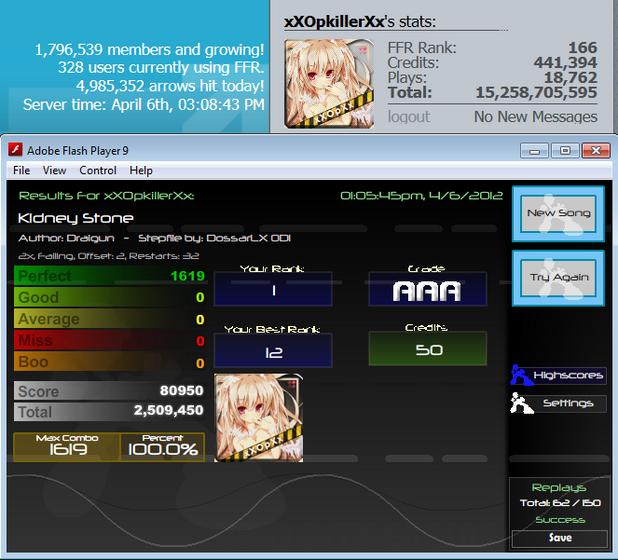Click the white Settings figure icon
Viewport: 618px width, 560px height.
(521, 403)
